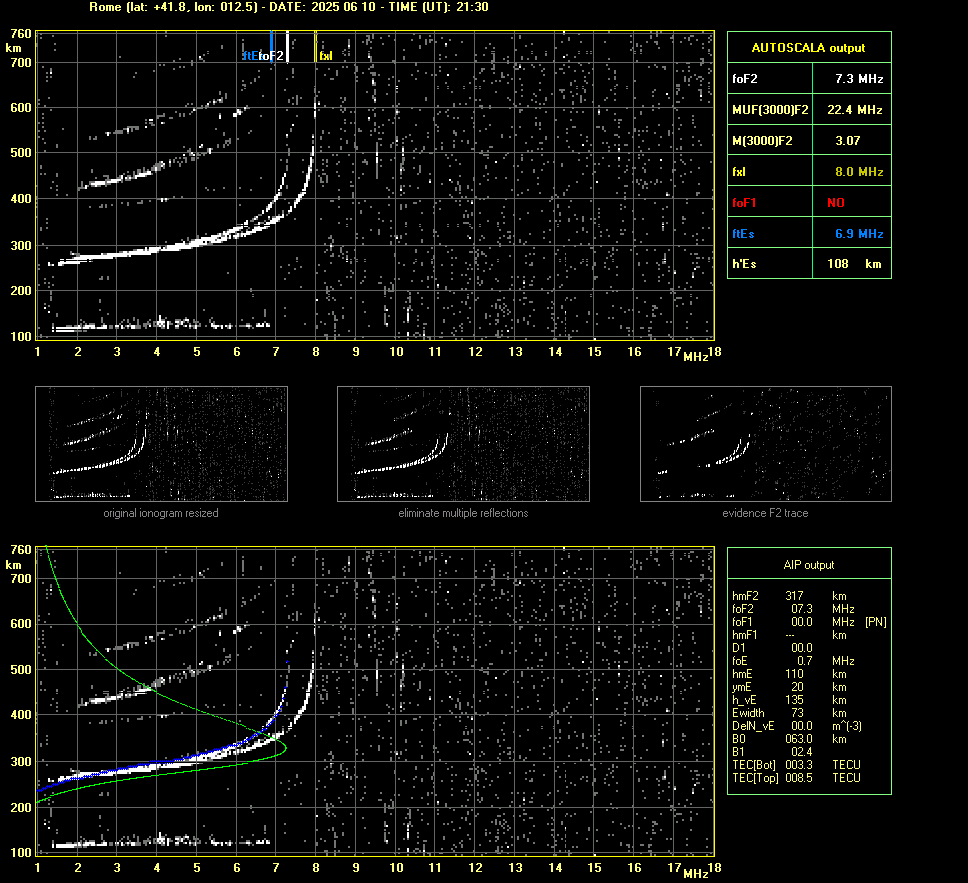Click the blue ftEs marker on top ionogram
Screen dimensions: 968x883
click(x=271, y=46)
